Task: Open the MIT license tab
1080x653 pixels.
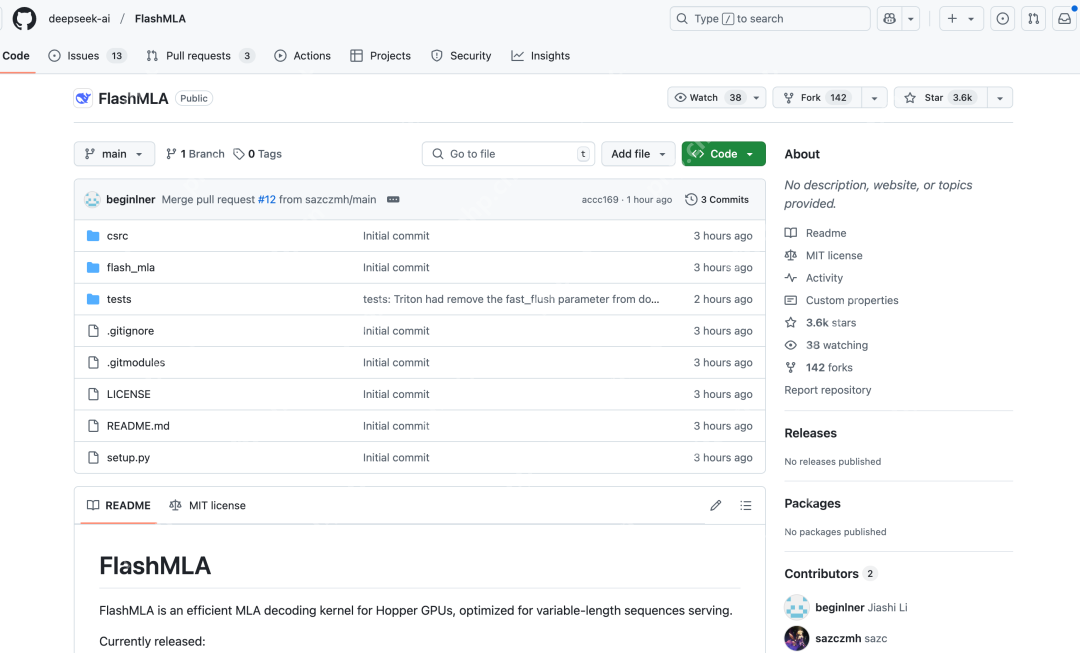Action: pyautogui.click(x=207, y=506)
